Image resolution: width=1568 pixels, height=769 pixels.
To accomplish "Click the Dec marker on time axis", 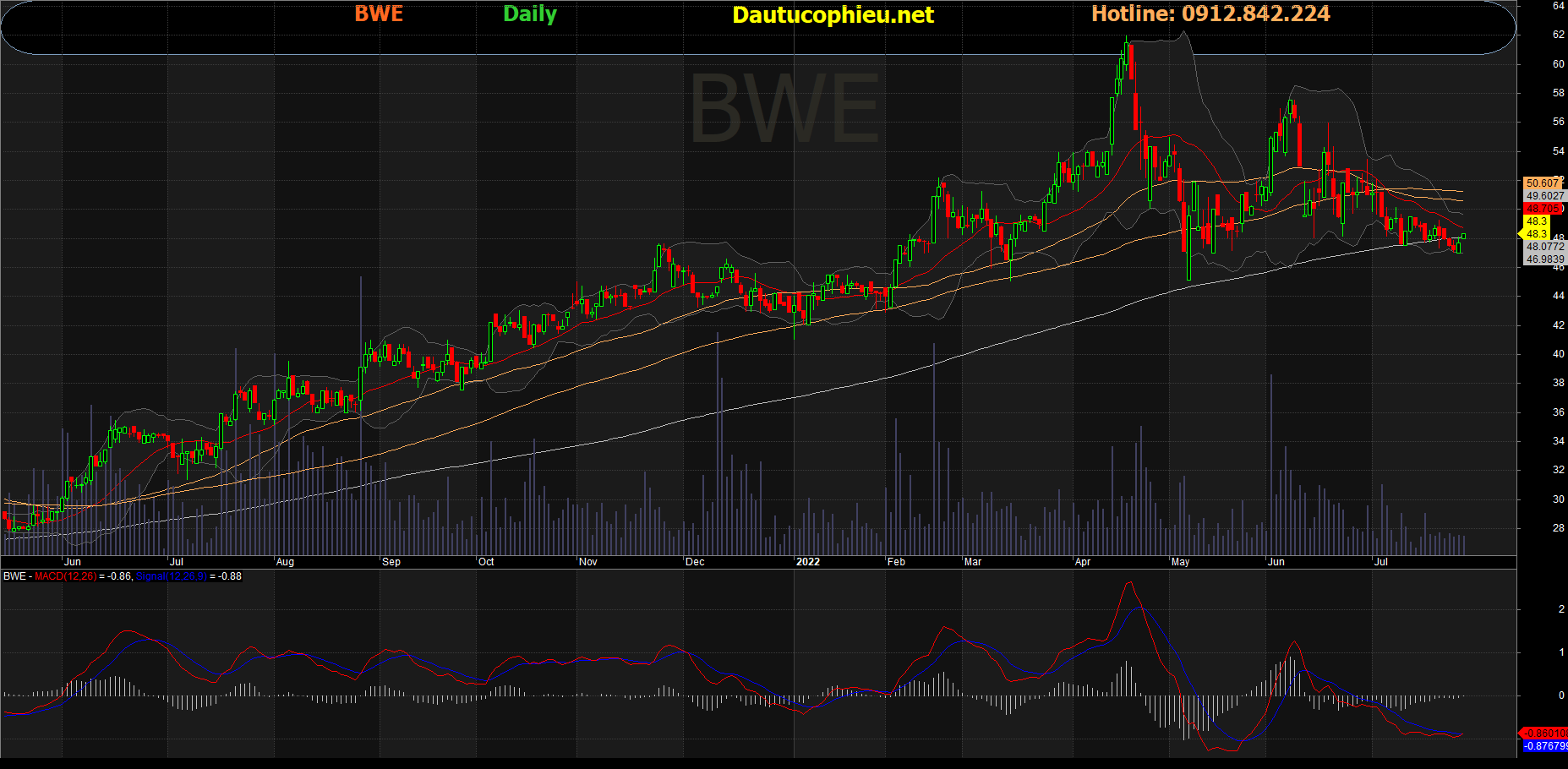I will [695, 562].
